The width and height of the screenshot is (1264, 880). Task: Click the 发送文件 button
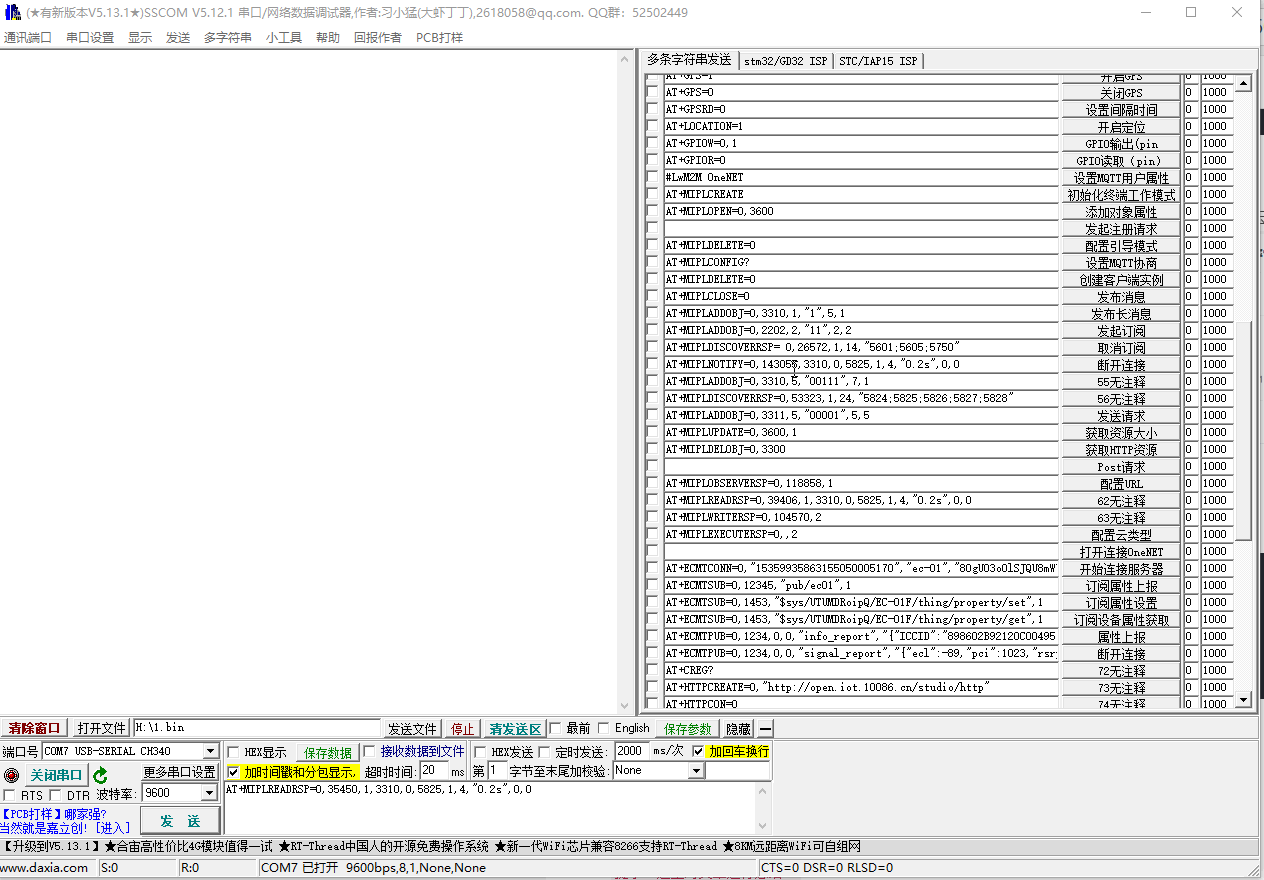pos(413,729)
